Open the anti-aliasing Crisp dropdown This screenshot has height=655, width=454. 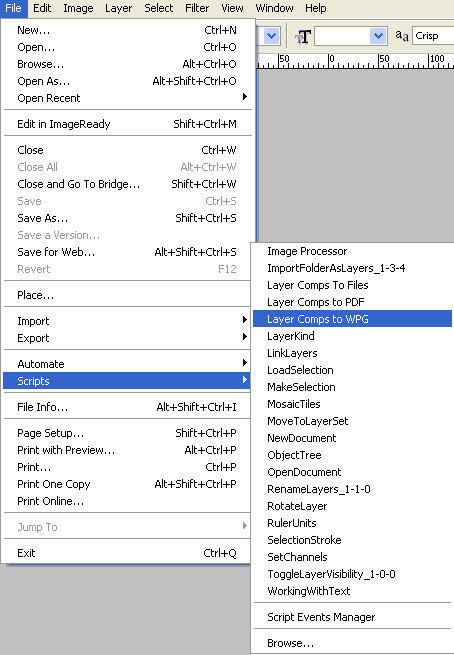point(433,36)
